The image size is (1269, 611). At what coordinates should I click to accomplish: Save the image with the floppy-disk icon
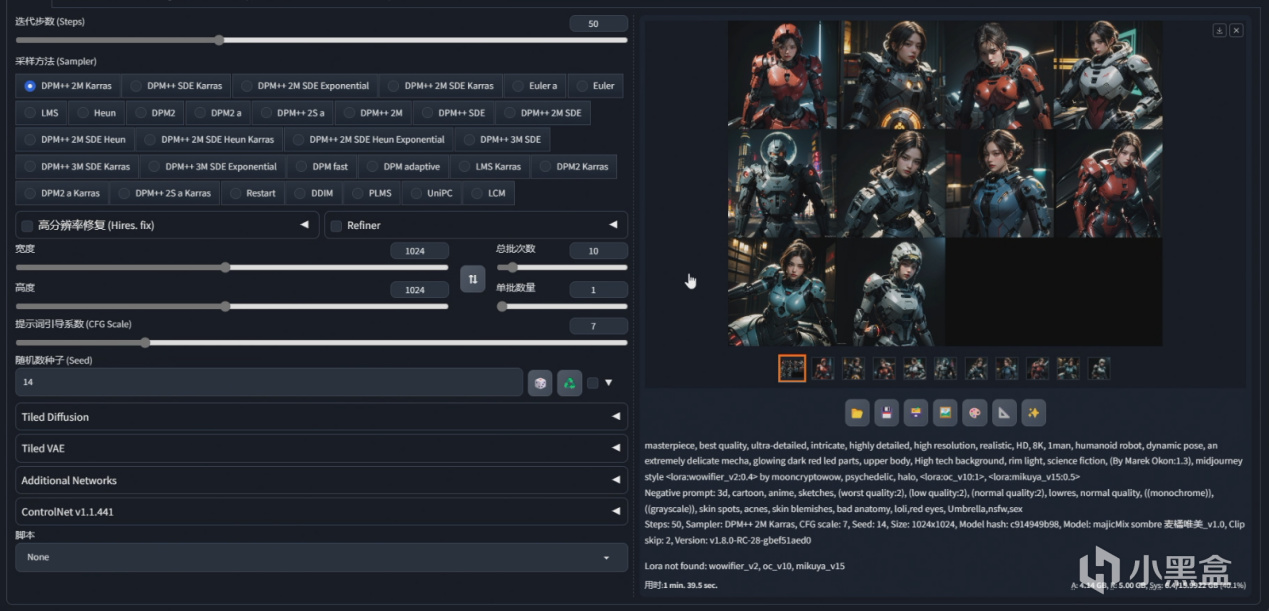coord(886,412)
